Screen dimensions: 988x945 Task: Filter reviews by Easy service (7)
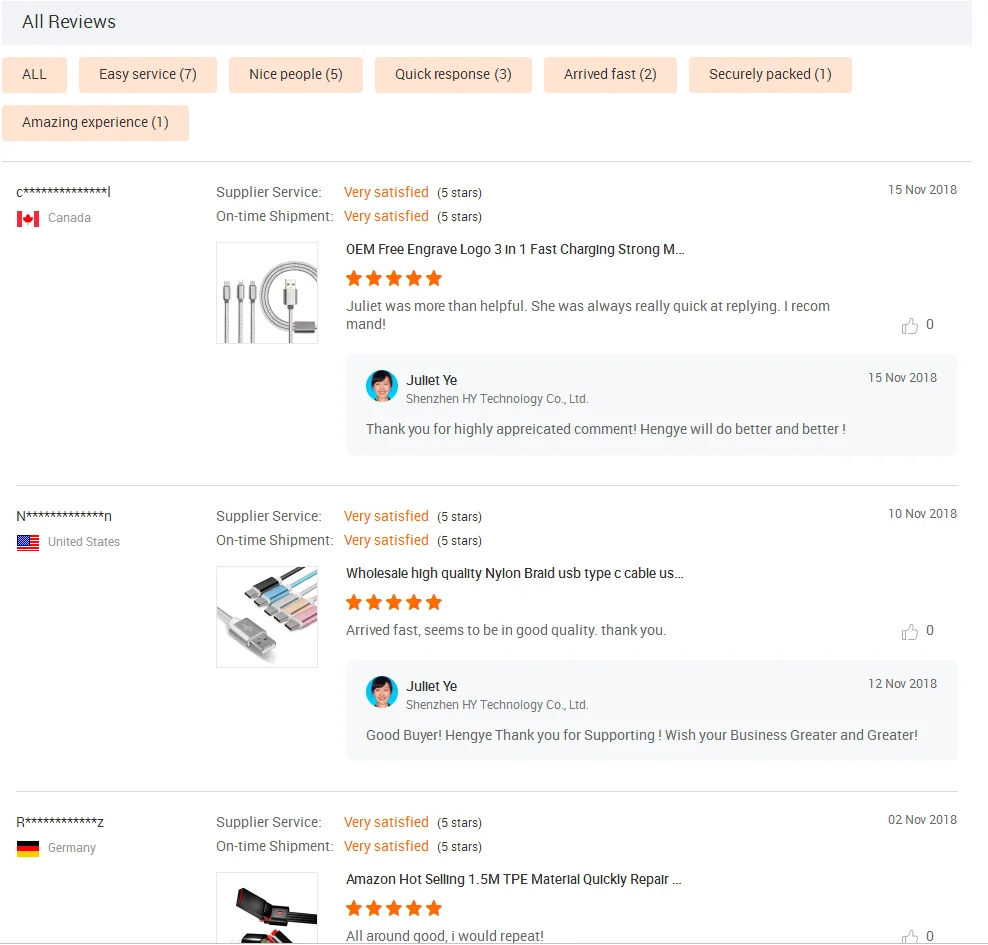(147, 74)
